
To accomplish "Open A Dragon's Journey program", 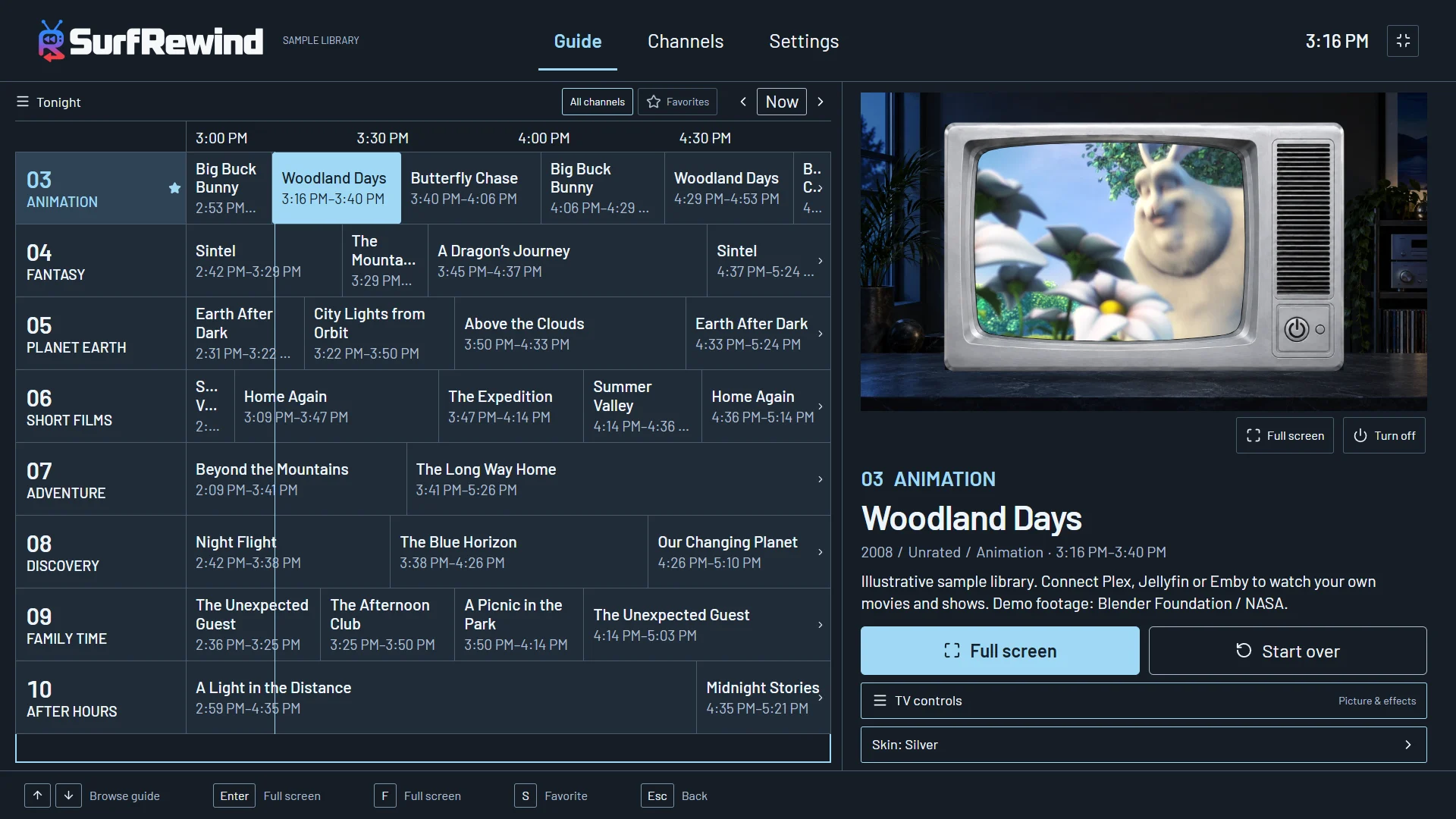I will [x=567, y=261].
